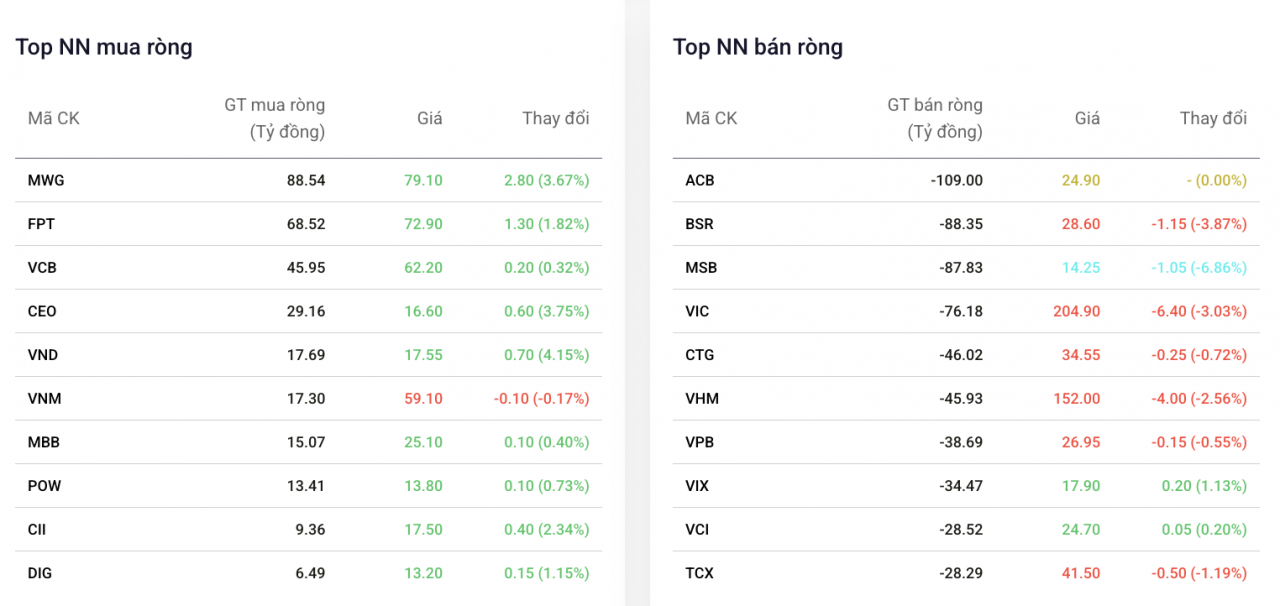Click Mã CK header in sell table

coord(711,118)
